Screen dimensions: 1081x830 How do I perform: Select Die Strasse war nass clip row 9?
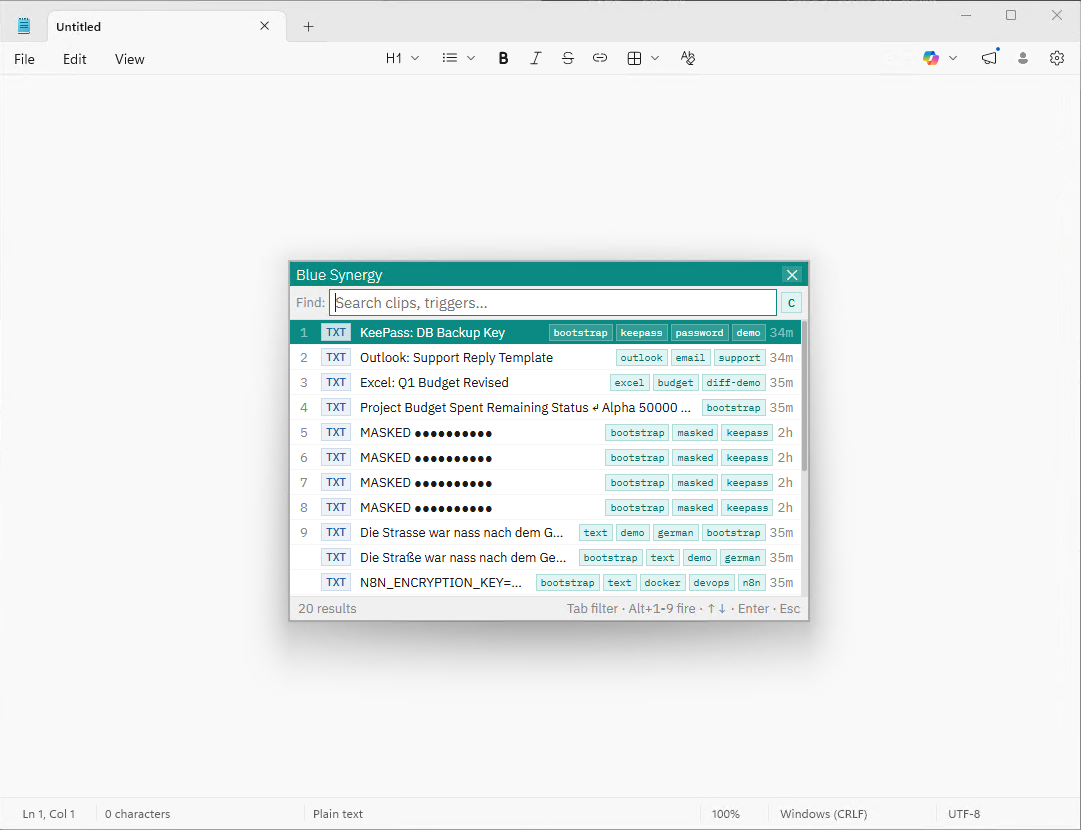(545, 533)
